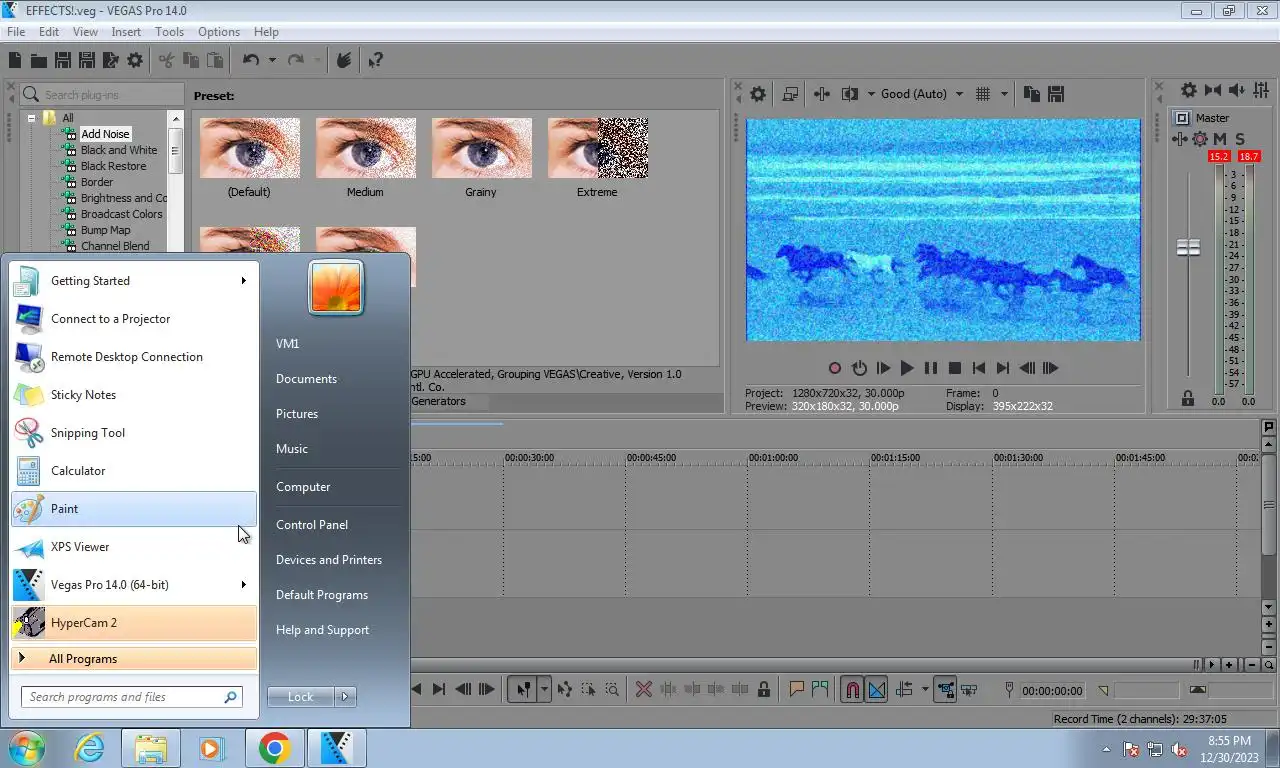Image resolution: width=1280 pixels, height=768 pixels.
Task: Click the Interactive Tutorials hand icon
Action: [343, 61]
